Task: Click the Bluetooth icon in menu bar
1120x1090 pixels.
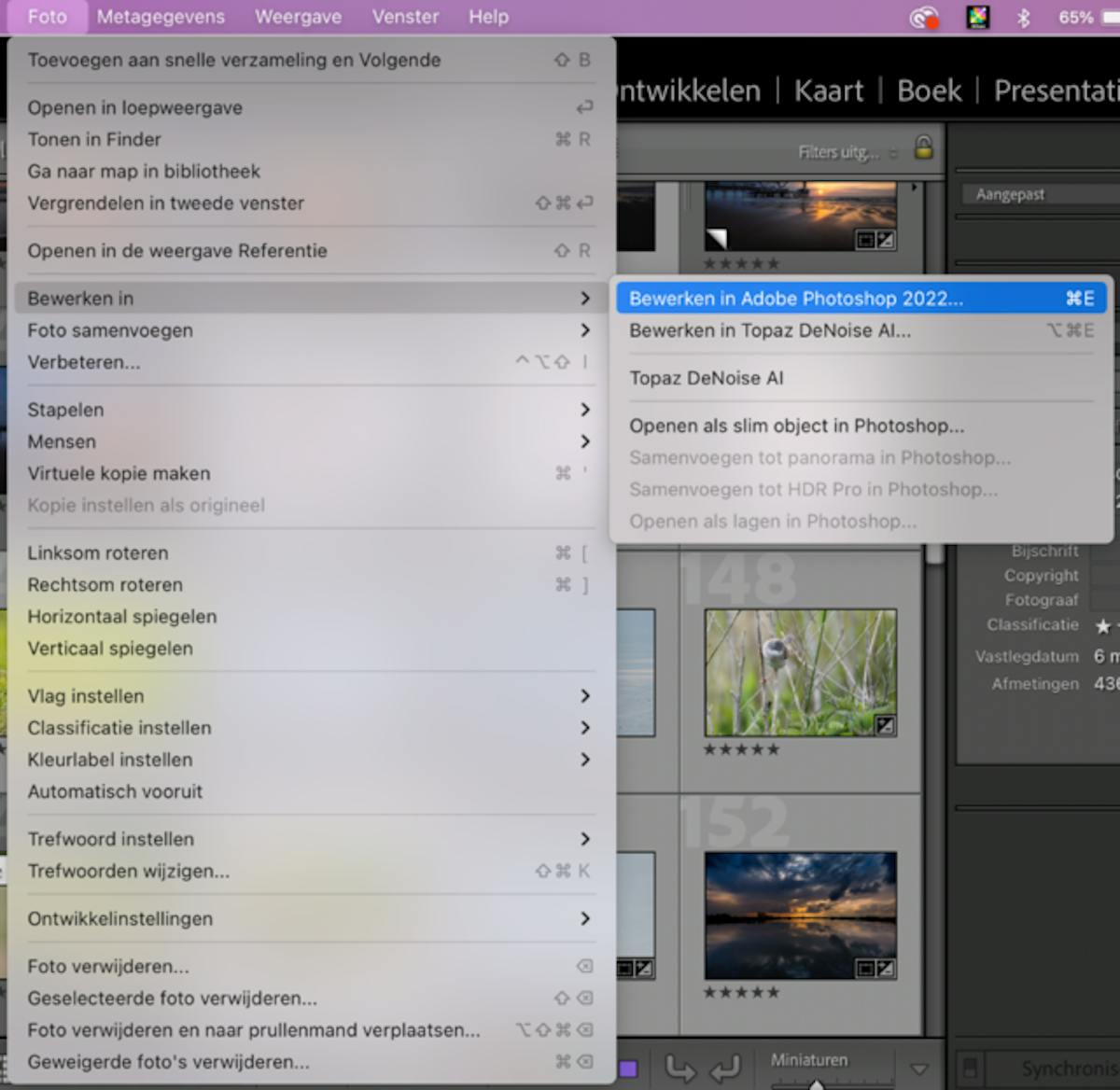Action: coord(1023,17)
